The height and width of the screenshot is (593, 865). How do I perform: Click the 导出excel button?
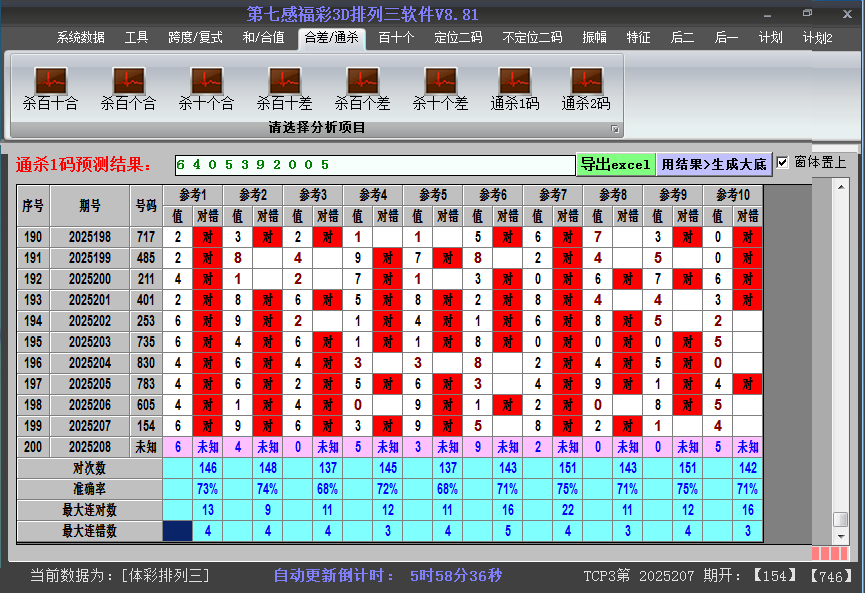coord(616,164)
